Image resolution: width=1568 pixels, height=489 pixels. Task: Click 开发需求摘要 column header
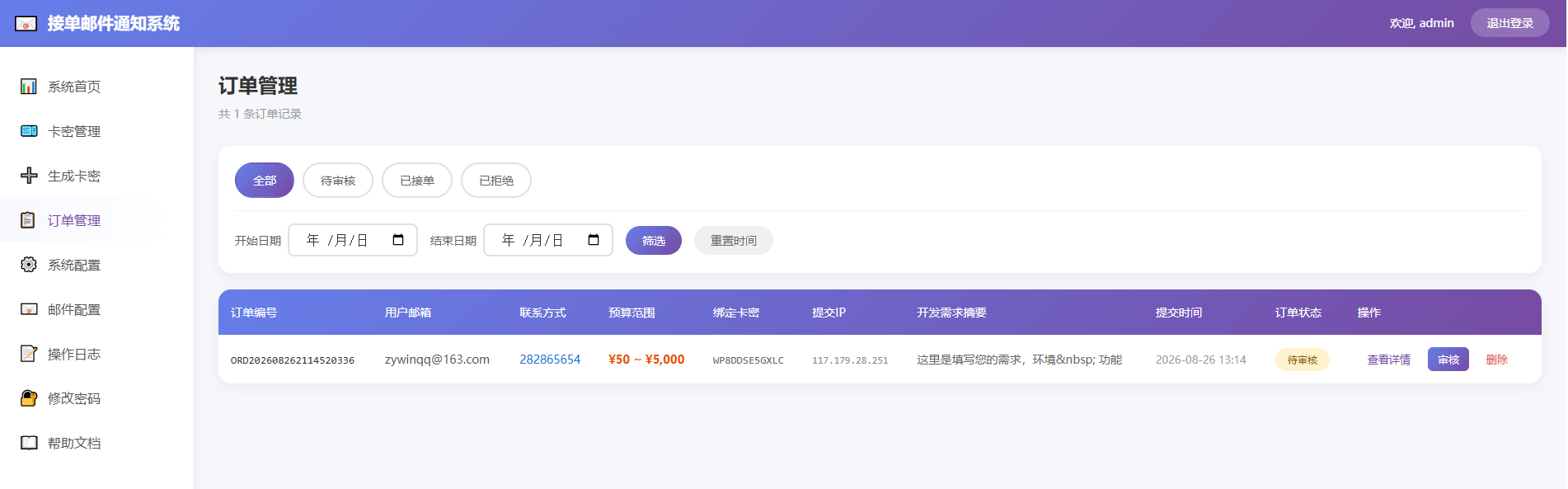[x=951, y=313]
